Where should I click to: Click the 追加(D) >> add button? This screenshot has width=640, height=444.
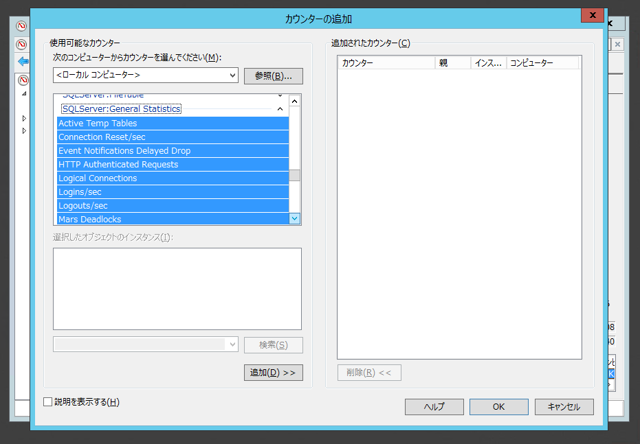coord(273,373)
